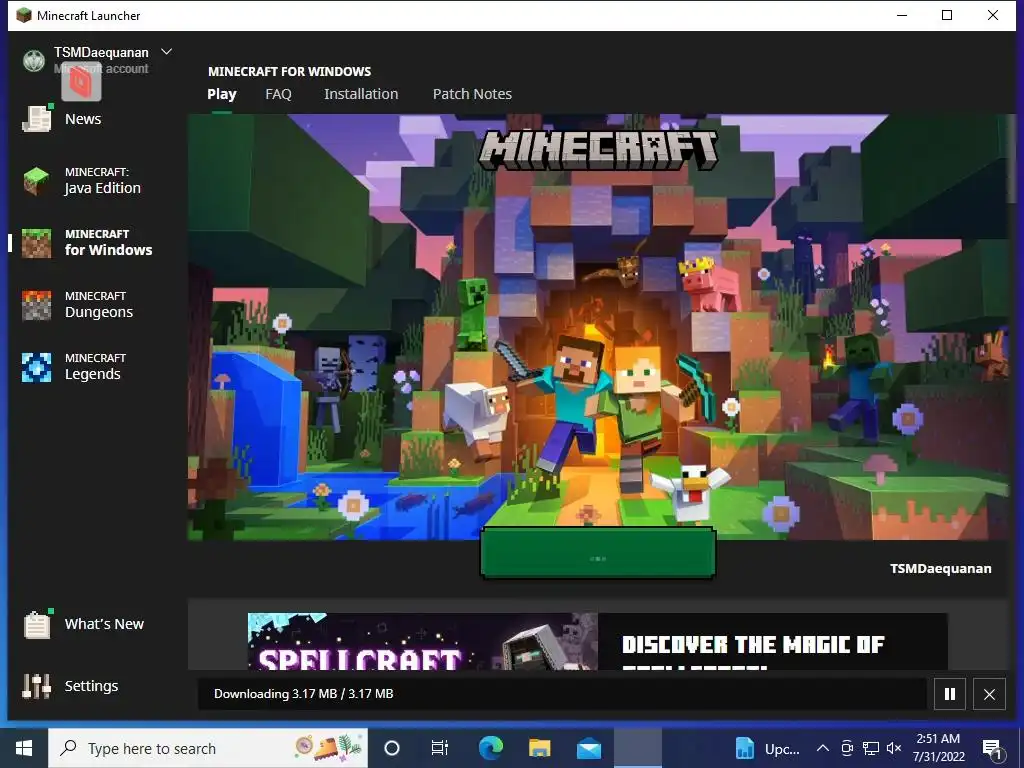1024x768 pixels.
Task: Select Minecraft Java Edition grass block icon
Action: [x=37, y=181]
